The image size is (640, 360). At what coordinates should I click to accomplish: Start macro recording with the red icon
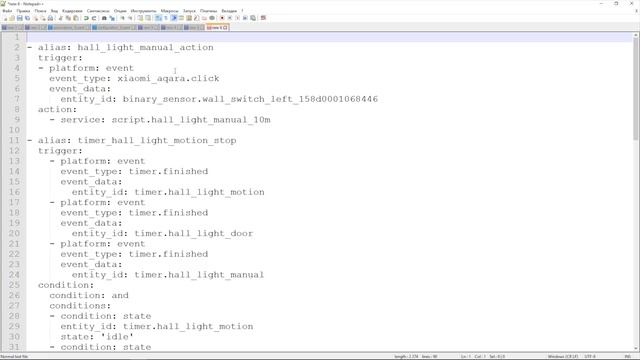point(222,18)
